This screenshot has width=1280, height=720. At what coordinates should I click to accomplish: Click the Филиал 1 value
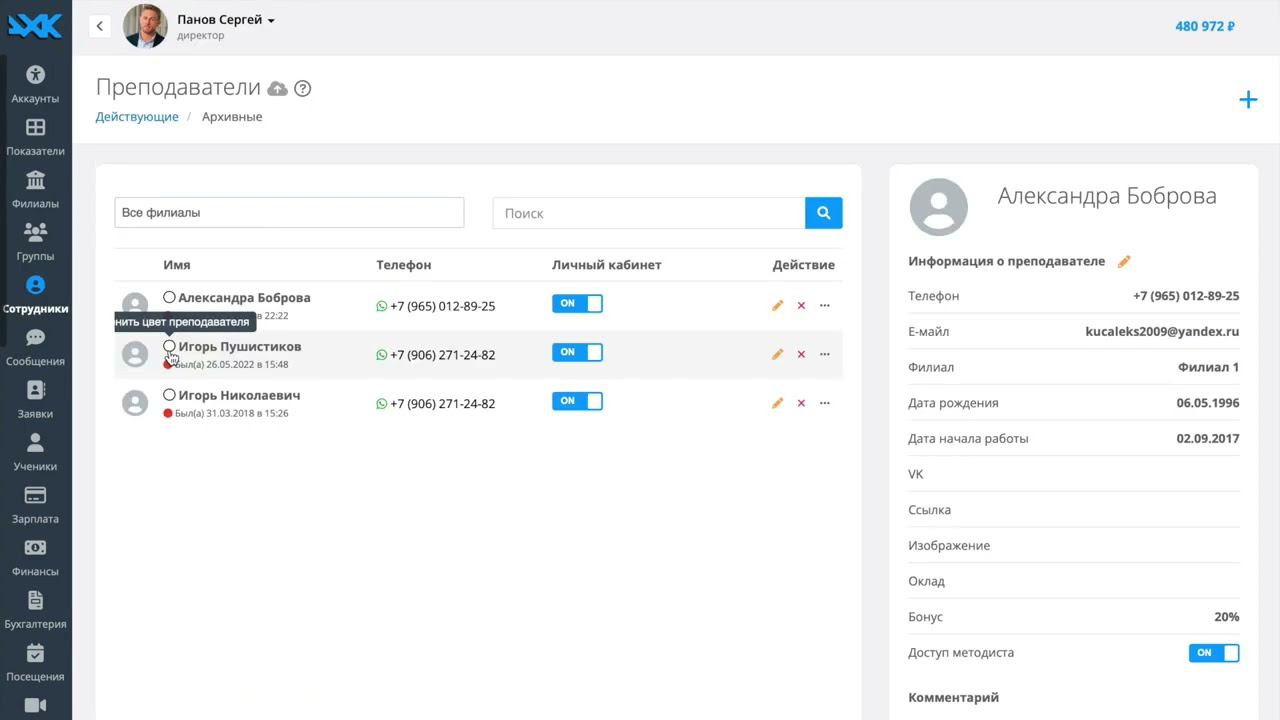(1209, 367)
